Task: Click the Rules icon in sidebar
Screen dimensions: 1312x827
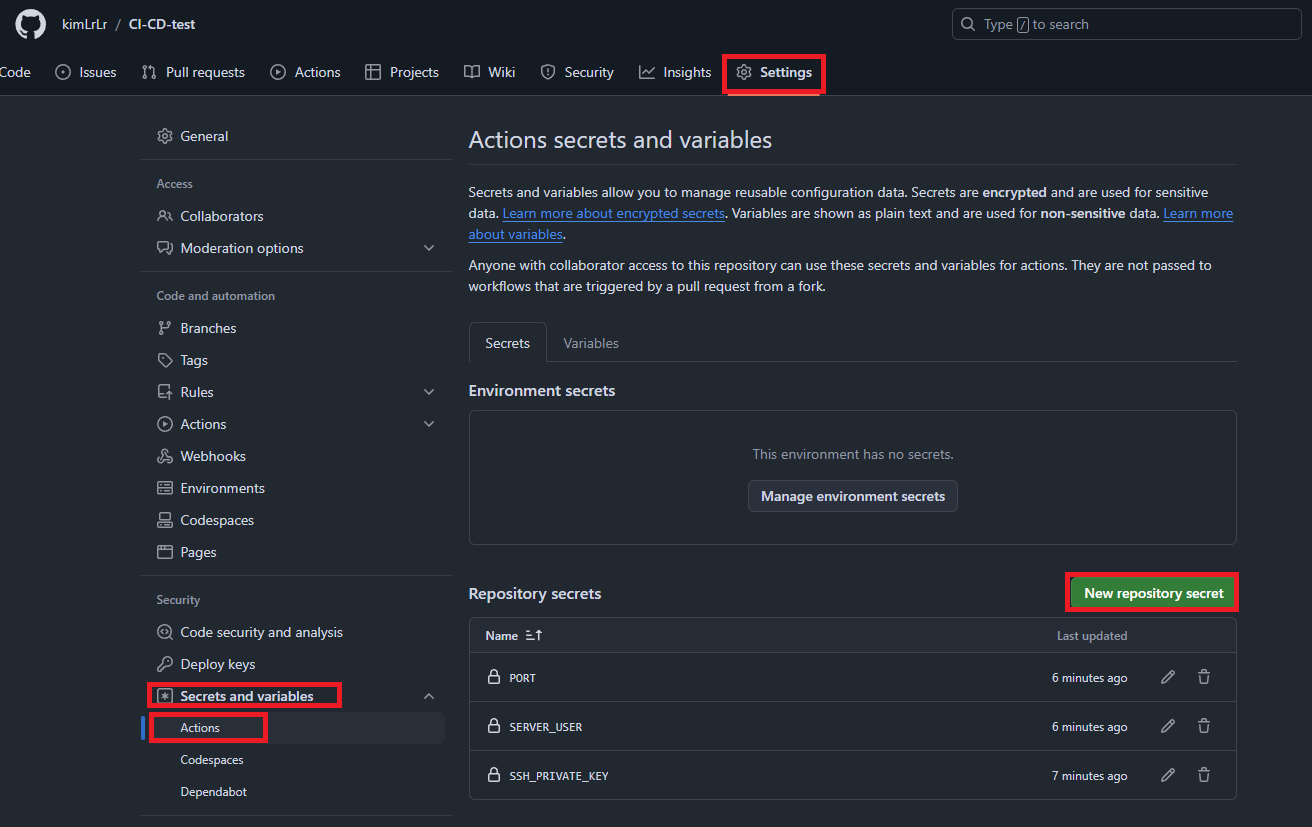Action: tap(165, 392)
